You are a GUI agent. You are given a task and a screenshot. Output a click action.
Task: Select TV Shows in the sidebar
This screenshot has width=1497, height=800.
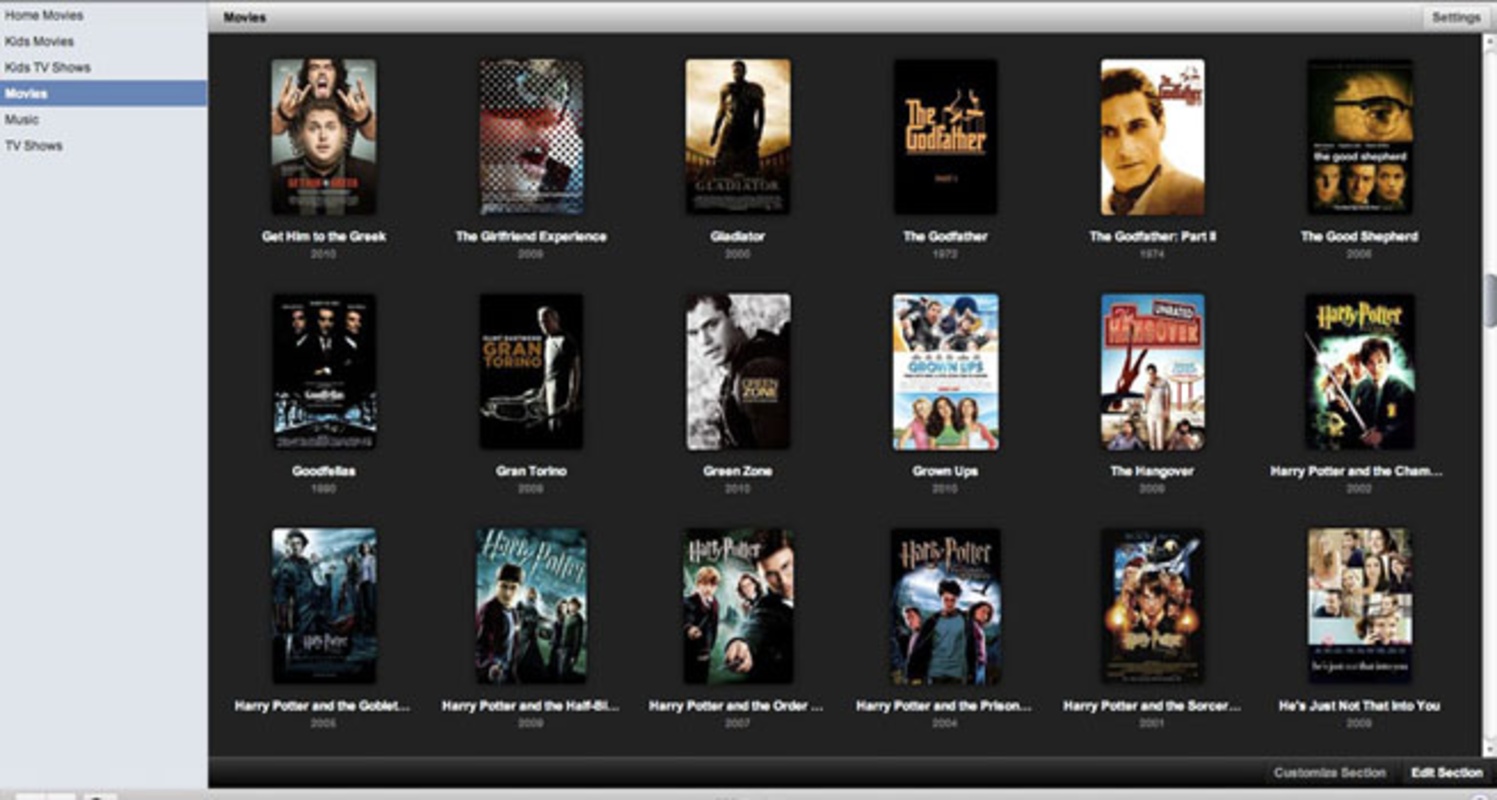(33, 146)
